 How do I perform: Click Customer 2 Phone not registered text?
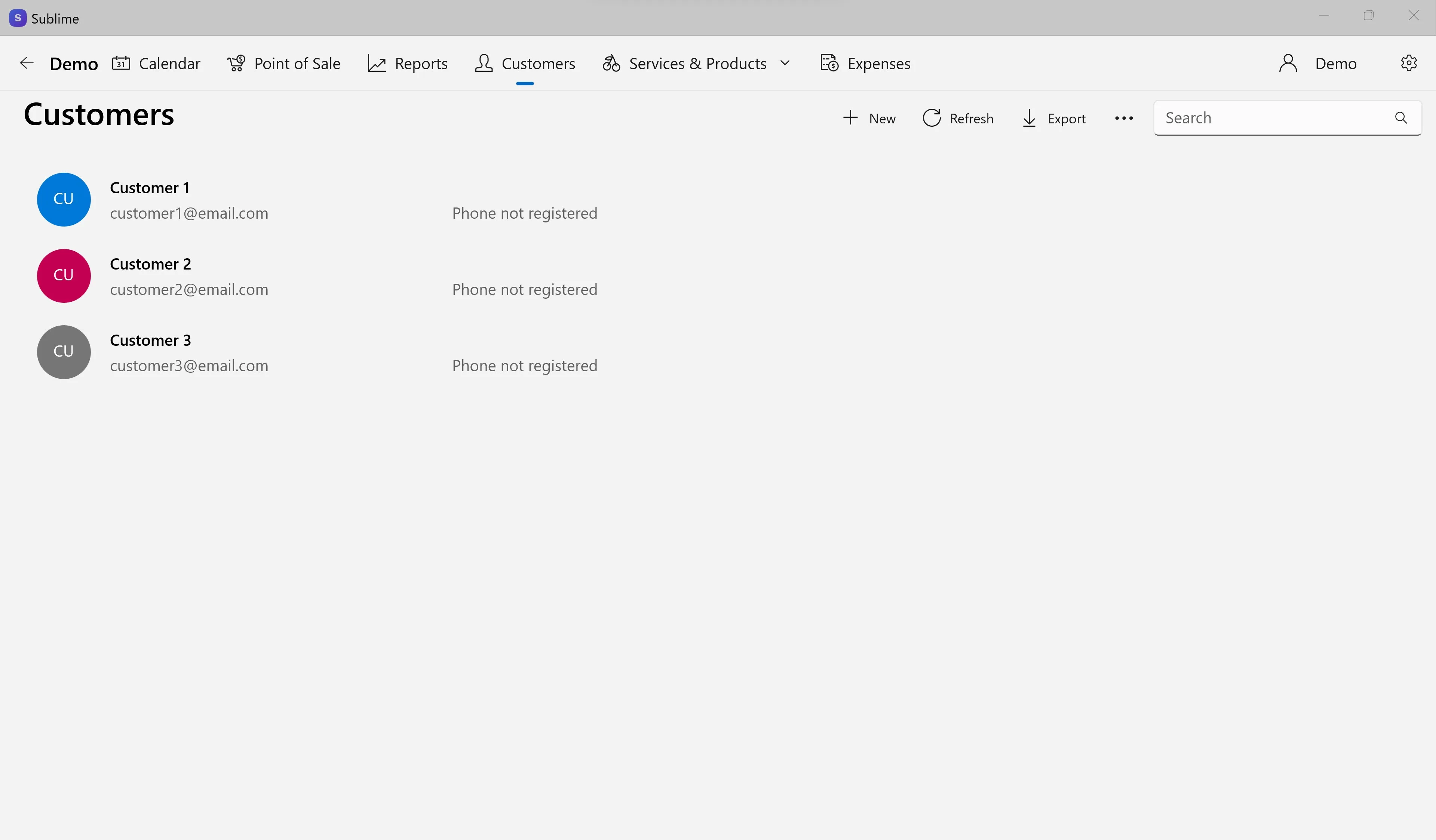[x=524, y=289]
